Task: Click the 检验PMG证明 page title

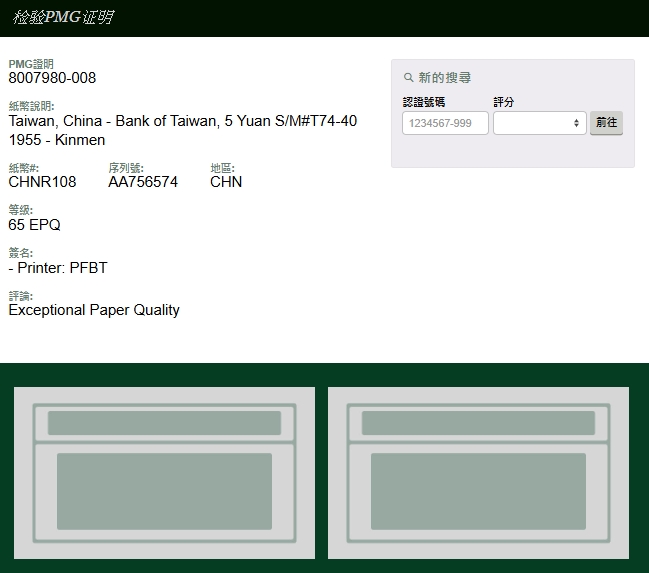Action: [x=63, y=17]
